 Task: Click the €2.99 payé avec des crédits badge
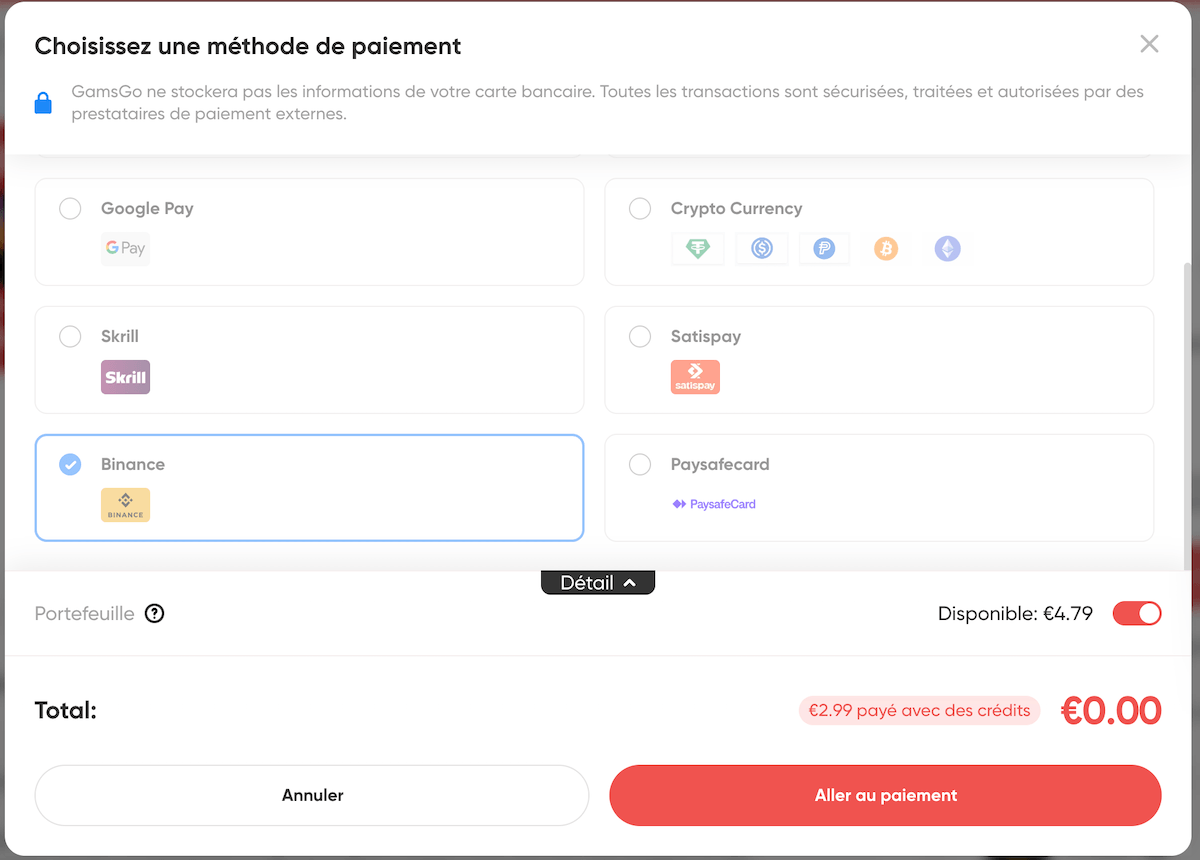(920, 711)
